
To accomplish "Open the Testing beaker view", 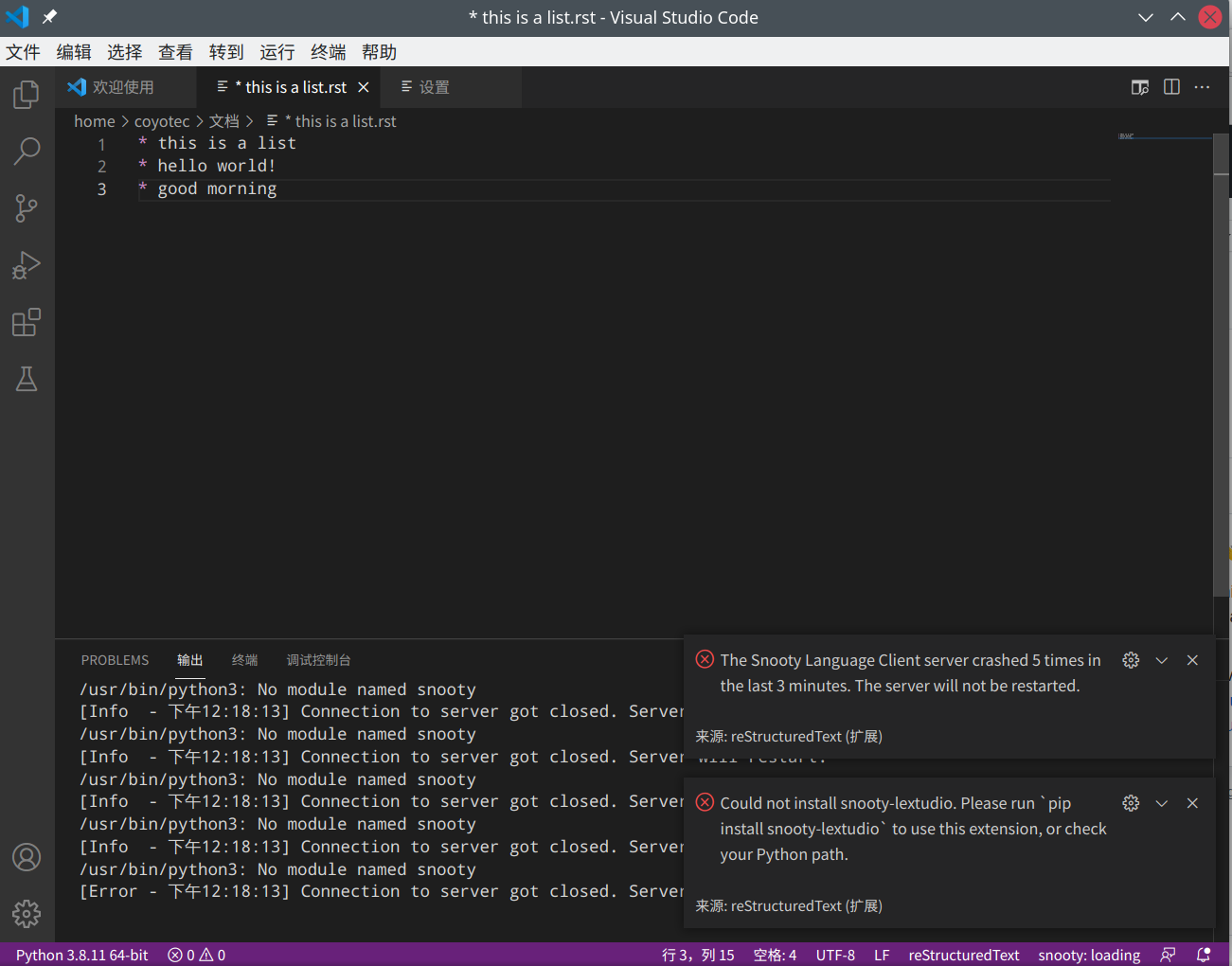I will (x=27, y=379).
